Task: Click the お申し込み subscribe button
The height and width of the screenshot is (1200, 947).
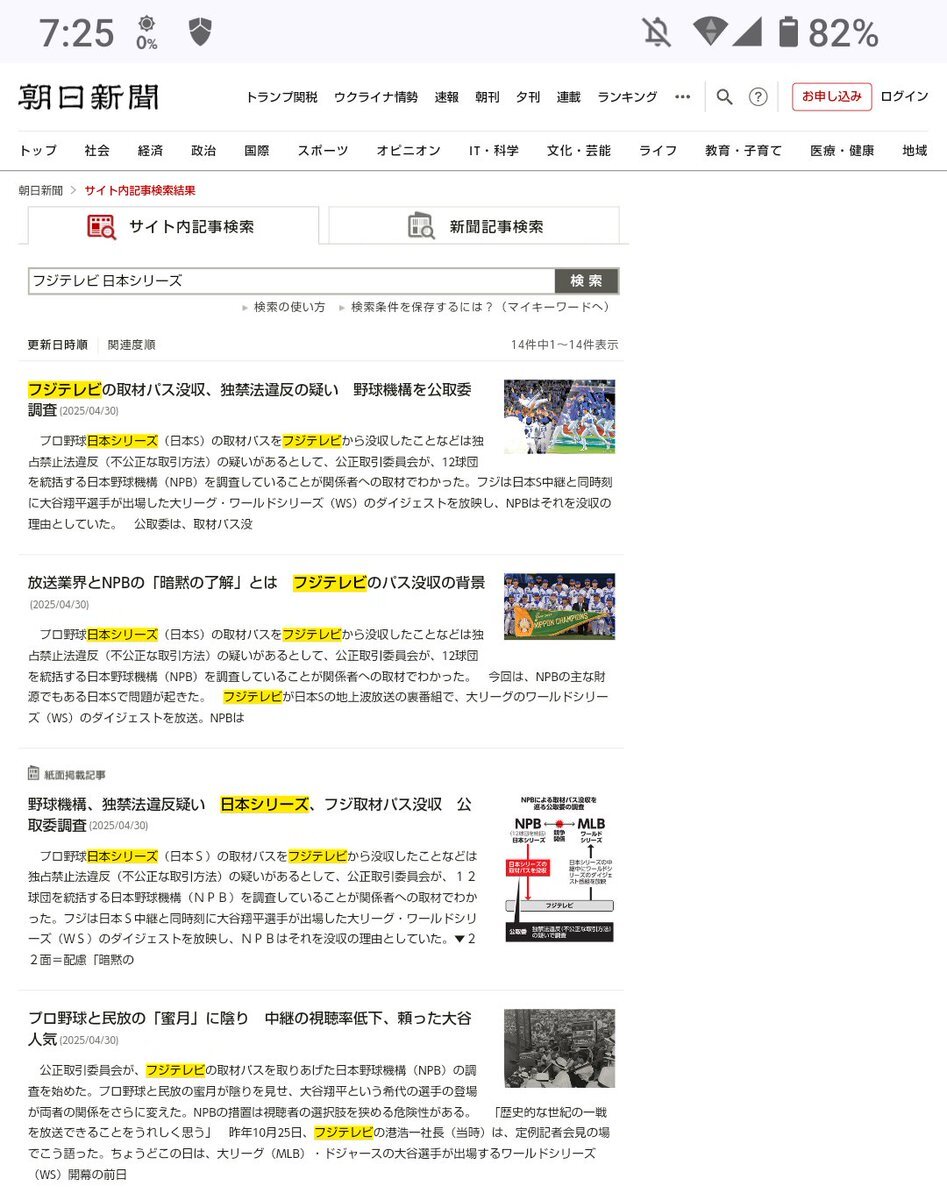Action: click(831, 97)
